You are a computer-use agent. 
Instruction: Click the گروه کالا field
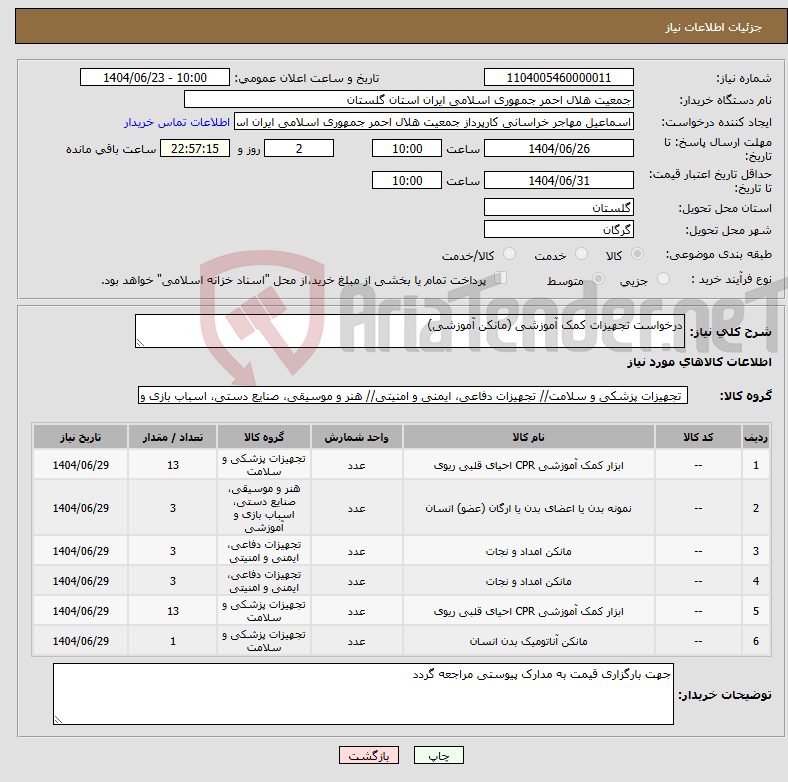click(x=413, y=395)
